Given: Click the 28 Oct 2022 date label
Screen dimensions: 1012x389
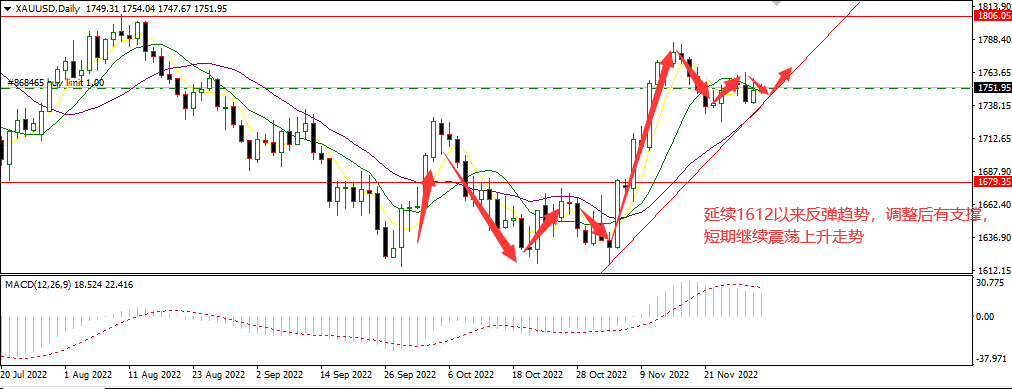Looking at the screenshot, I should click(602, 374).
